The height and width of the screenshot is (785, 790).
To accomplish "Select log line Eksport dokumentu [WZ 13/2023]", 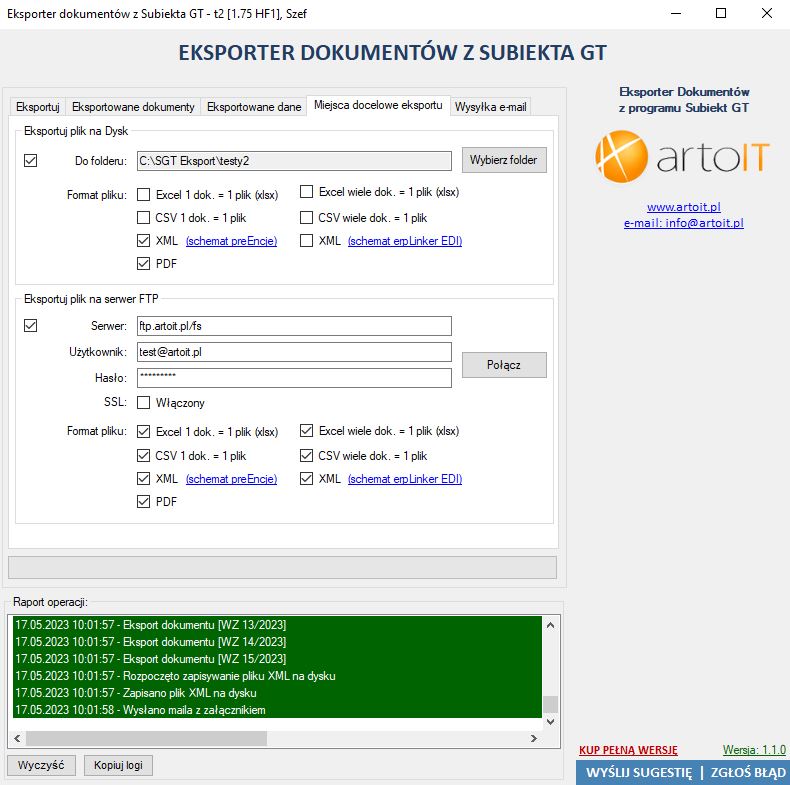I will click(277, 625).
